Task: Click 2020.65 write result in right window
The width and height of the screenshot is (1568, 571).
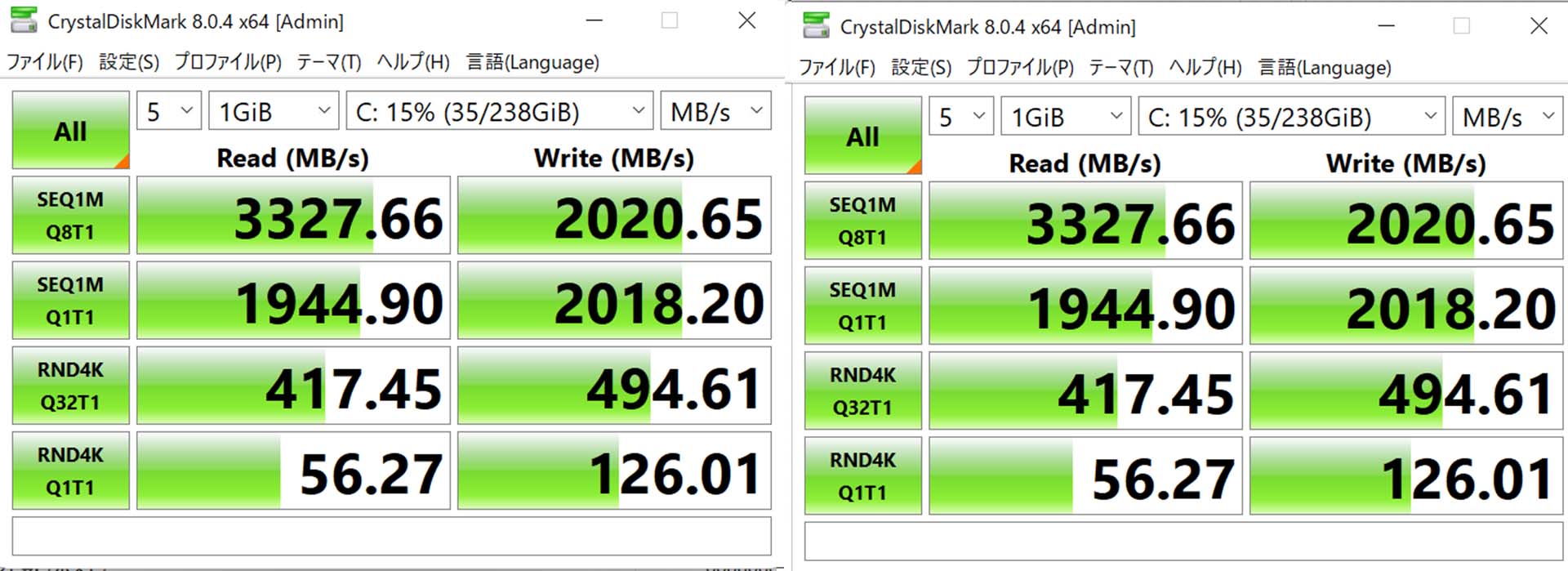Action: tap(1406, 221)
